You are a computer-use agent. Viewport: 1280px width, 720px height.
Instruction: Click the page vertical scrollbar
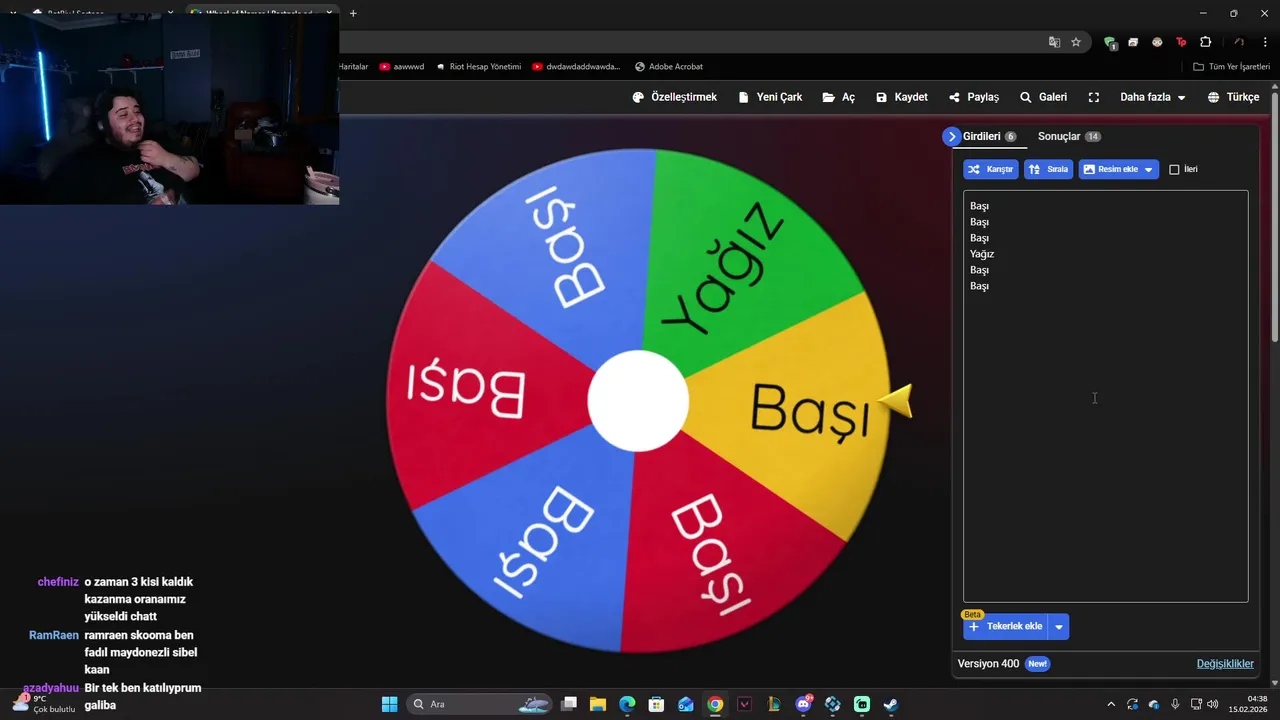click(x=1274, y=218)
